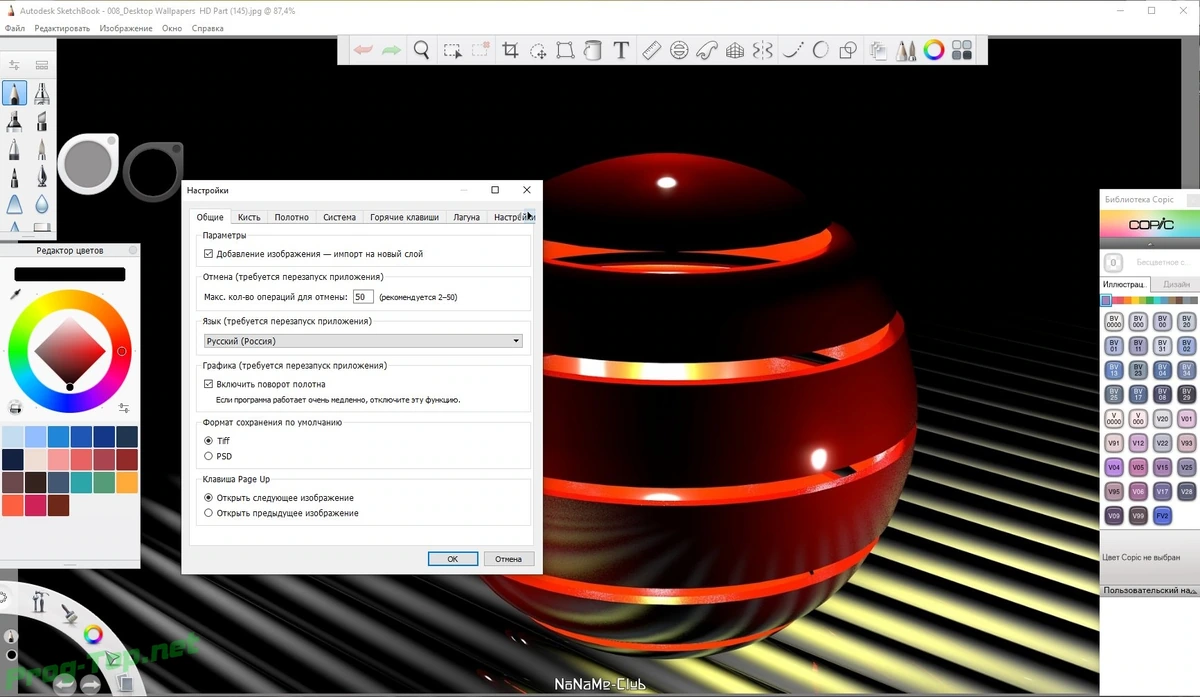The width and height of the screenshot is (1200, 697).
Task: Pick the eyedropper in Color Editor
Action: [15, 295]
